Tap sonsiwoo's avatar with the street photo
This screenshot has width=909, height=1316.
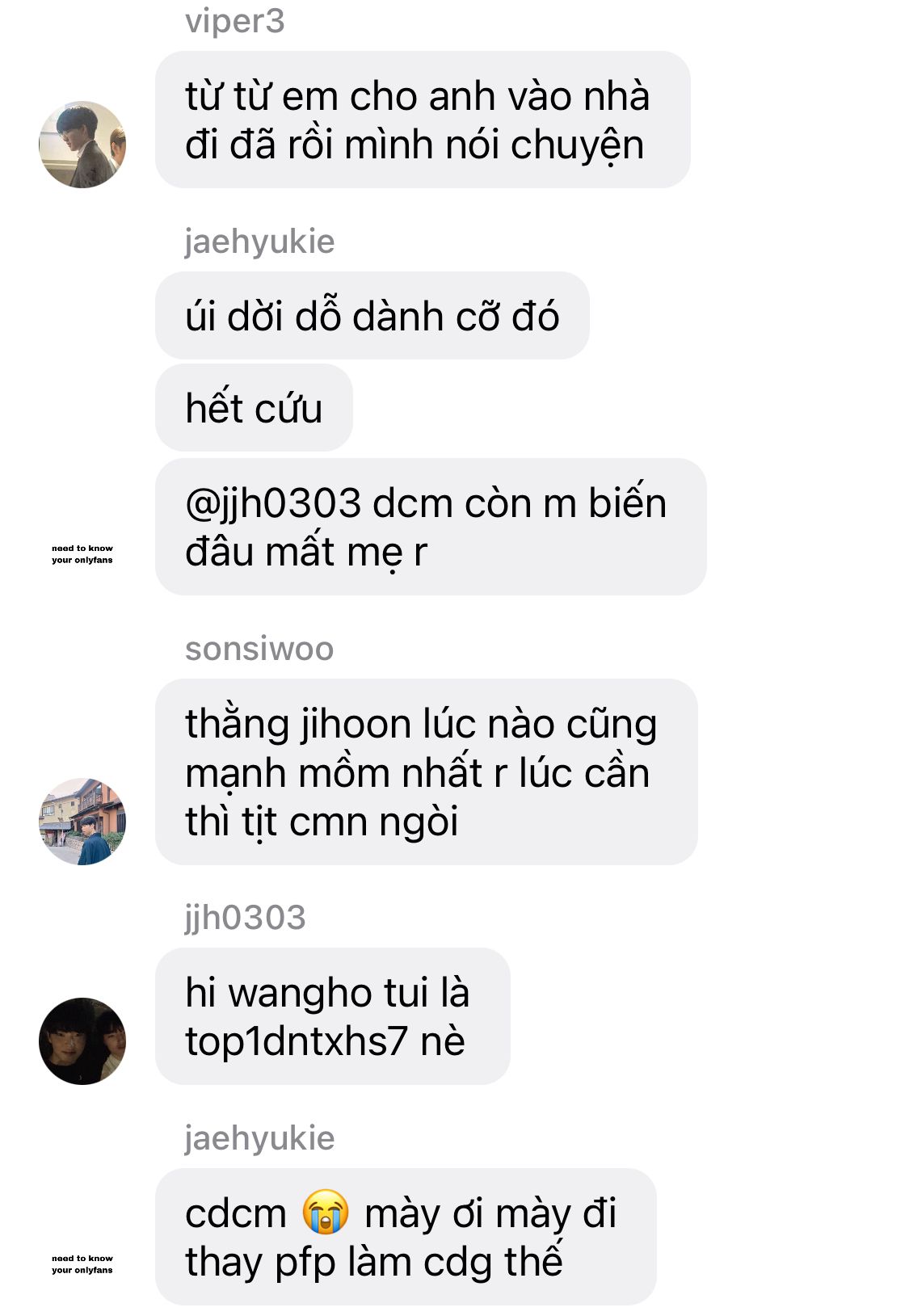click(82, 822)
